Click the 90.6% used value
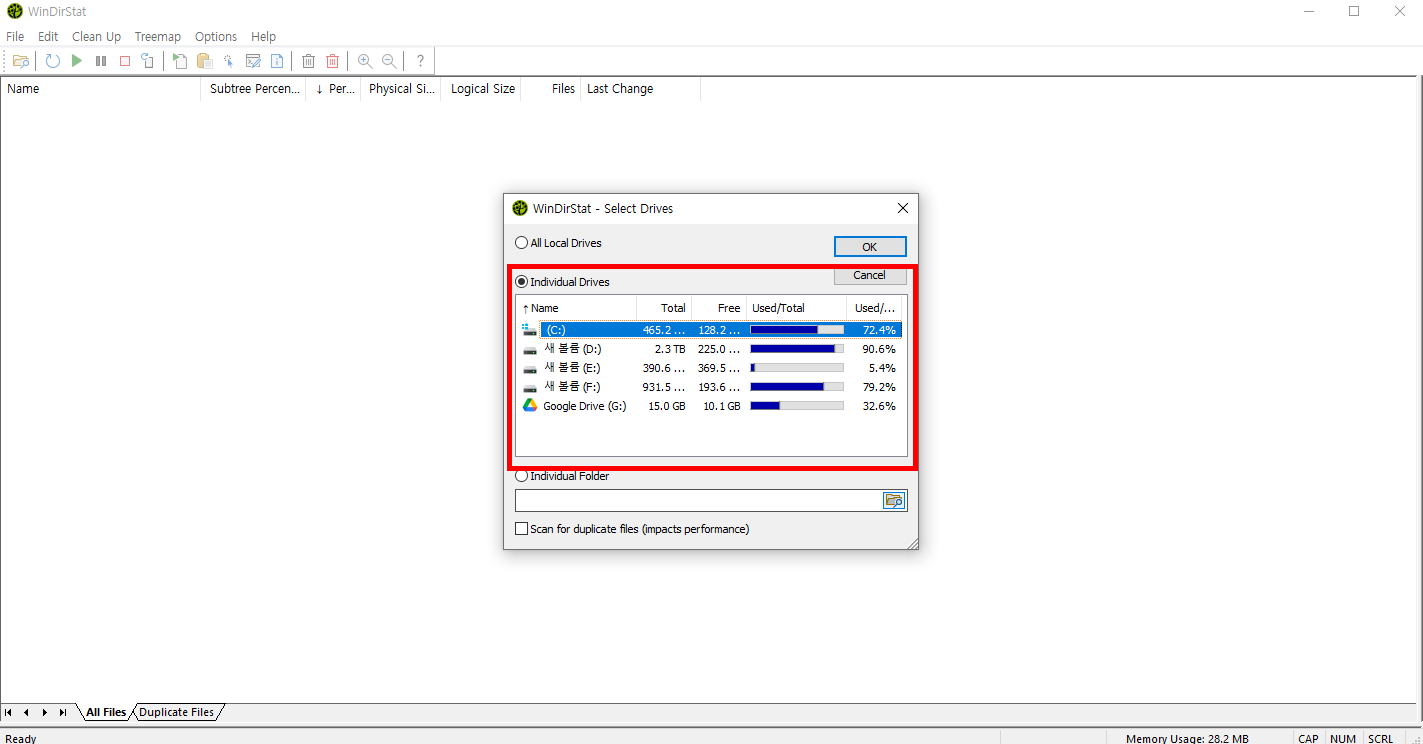The height and width of the screenshot is (744, 1423). tap(879, 349)
